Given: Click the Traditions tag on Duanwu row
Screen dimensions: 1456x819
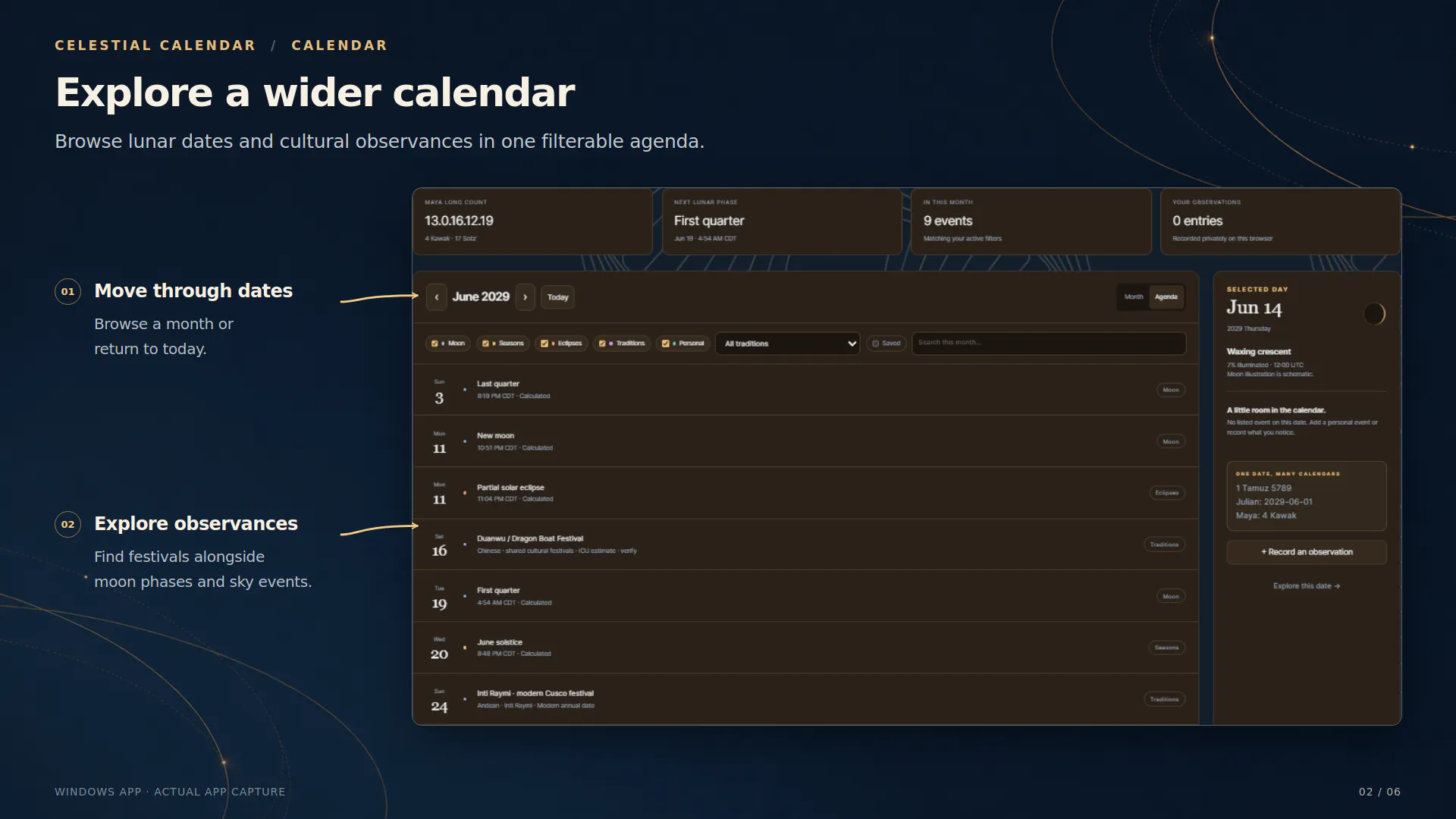Looking at the screenshot, I should point(1164,544).
